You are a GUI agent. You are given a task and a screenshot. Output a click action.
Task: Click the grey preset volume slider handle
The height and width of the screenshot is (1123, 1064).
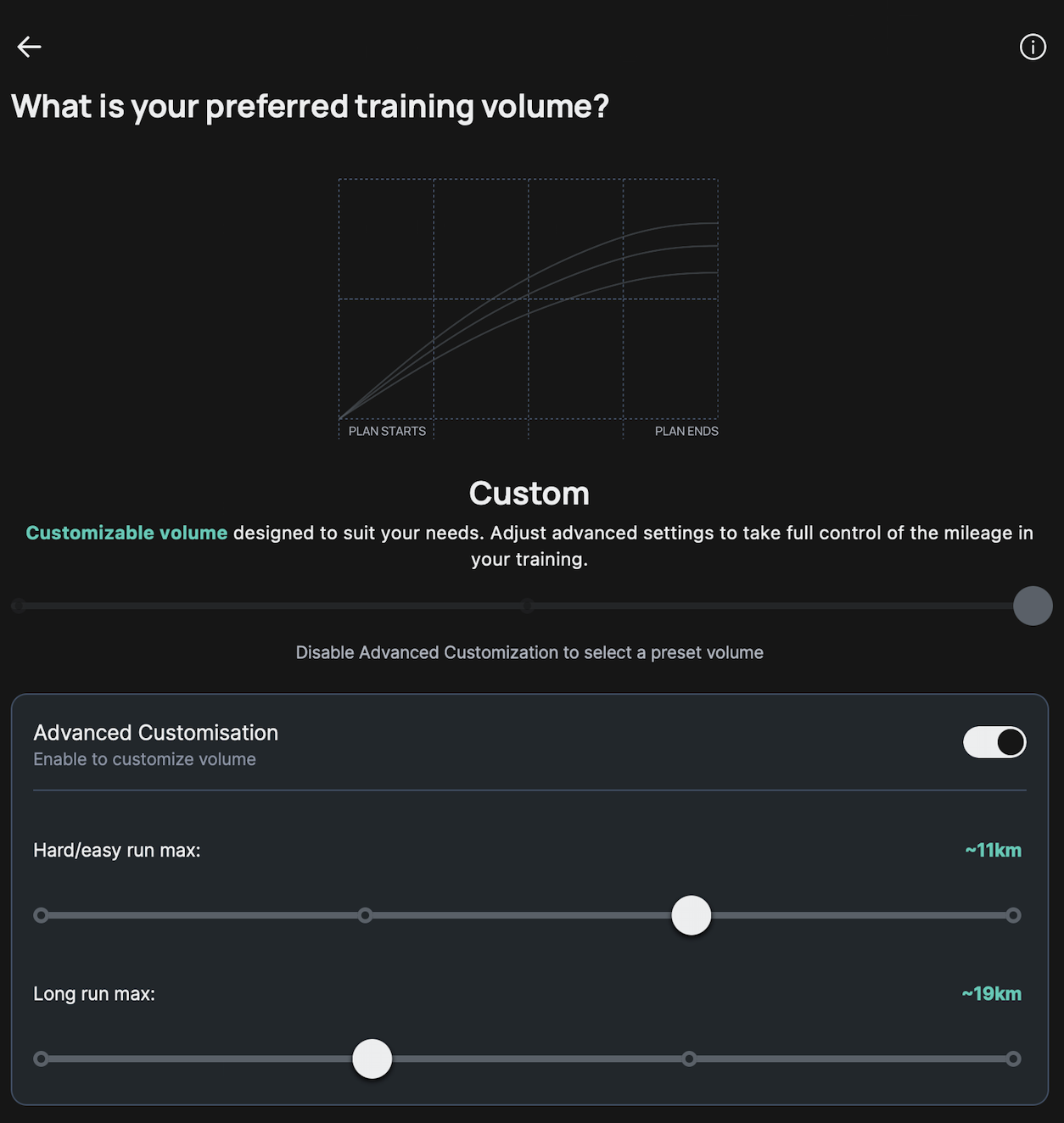click(1033, 606)
